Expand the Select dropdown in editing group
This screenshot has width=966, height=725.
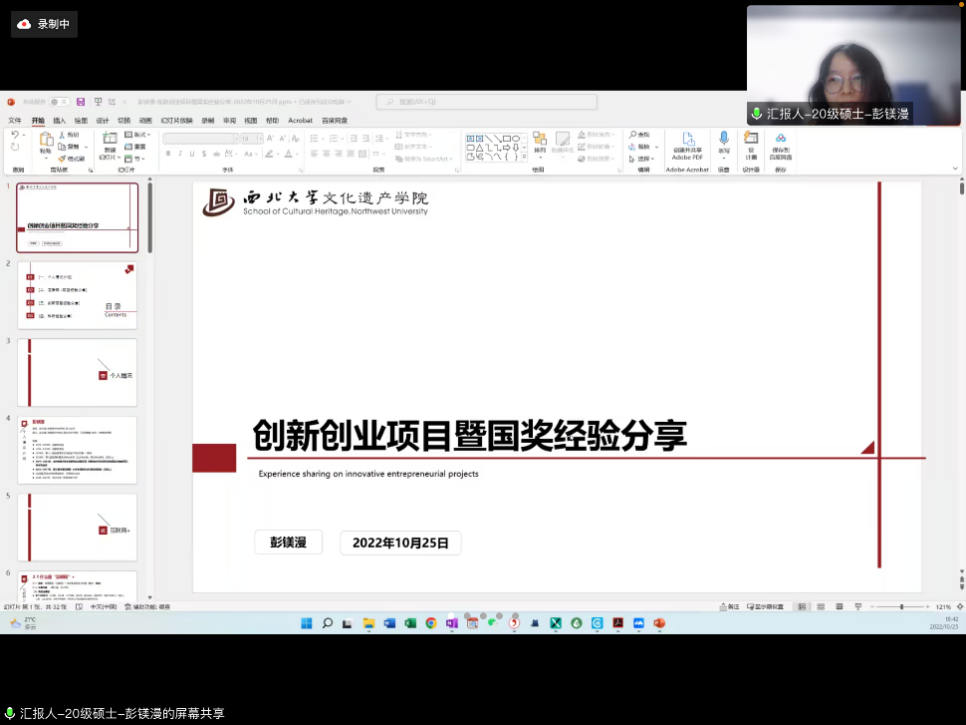pyautogui.click(x=642, y=159)
